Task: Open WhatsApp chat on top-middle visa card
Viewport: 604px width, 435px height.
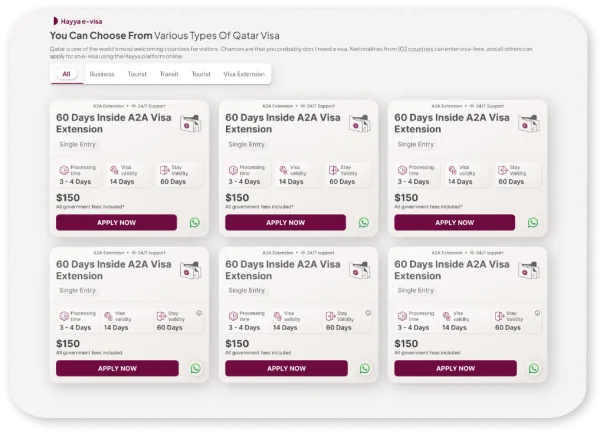Action: (364, 223)
